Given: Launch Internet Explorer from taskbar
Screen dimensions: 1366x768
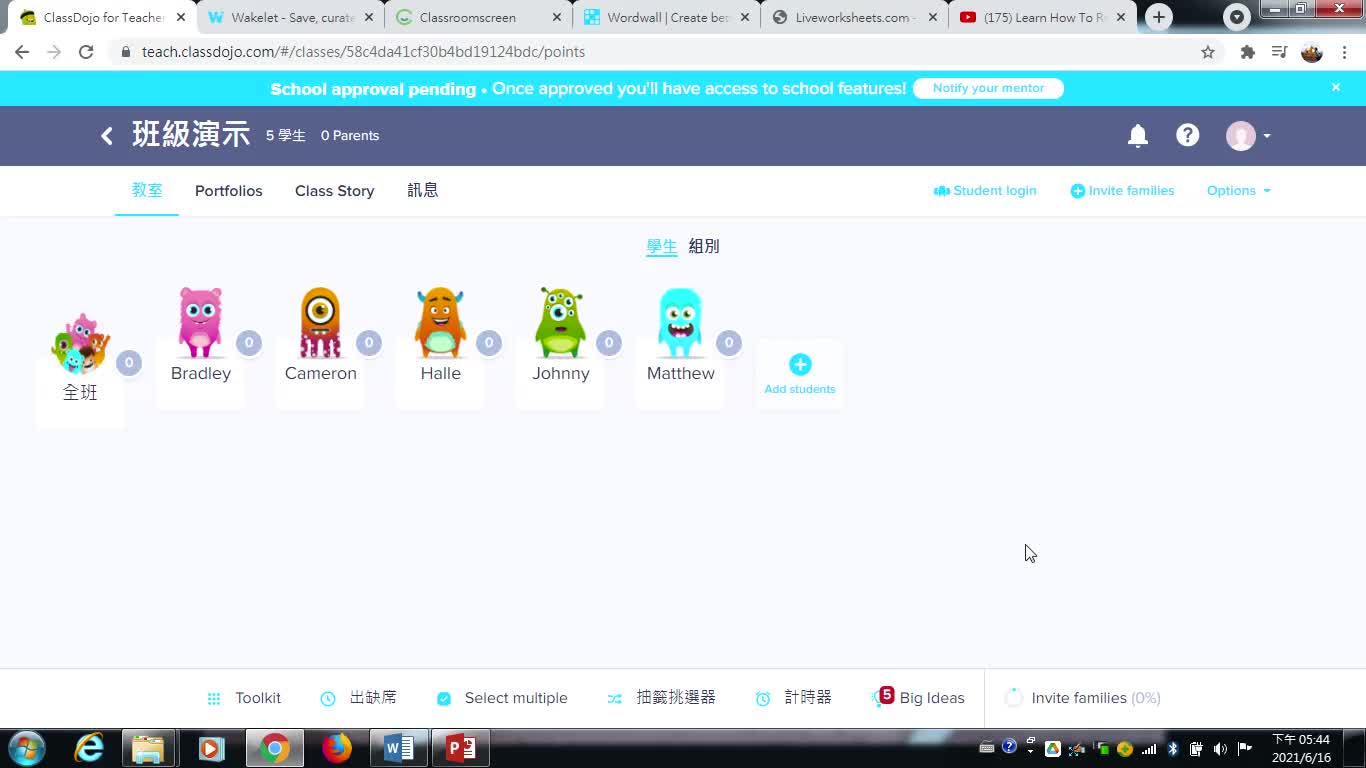Looking at the screenshot, I should click(89, 748).
